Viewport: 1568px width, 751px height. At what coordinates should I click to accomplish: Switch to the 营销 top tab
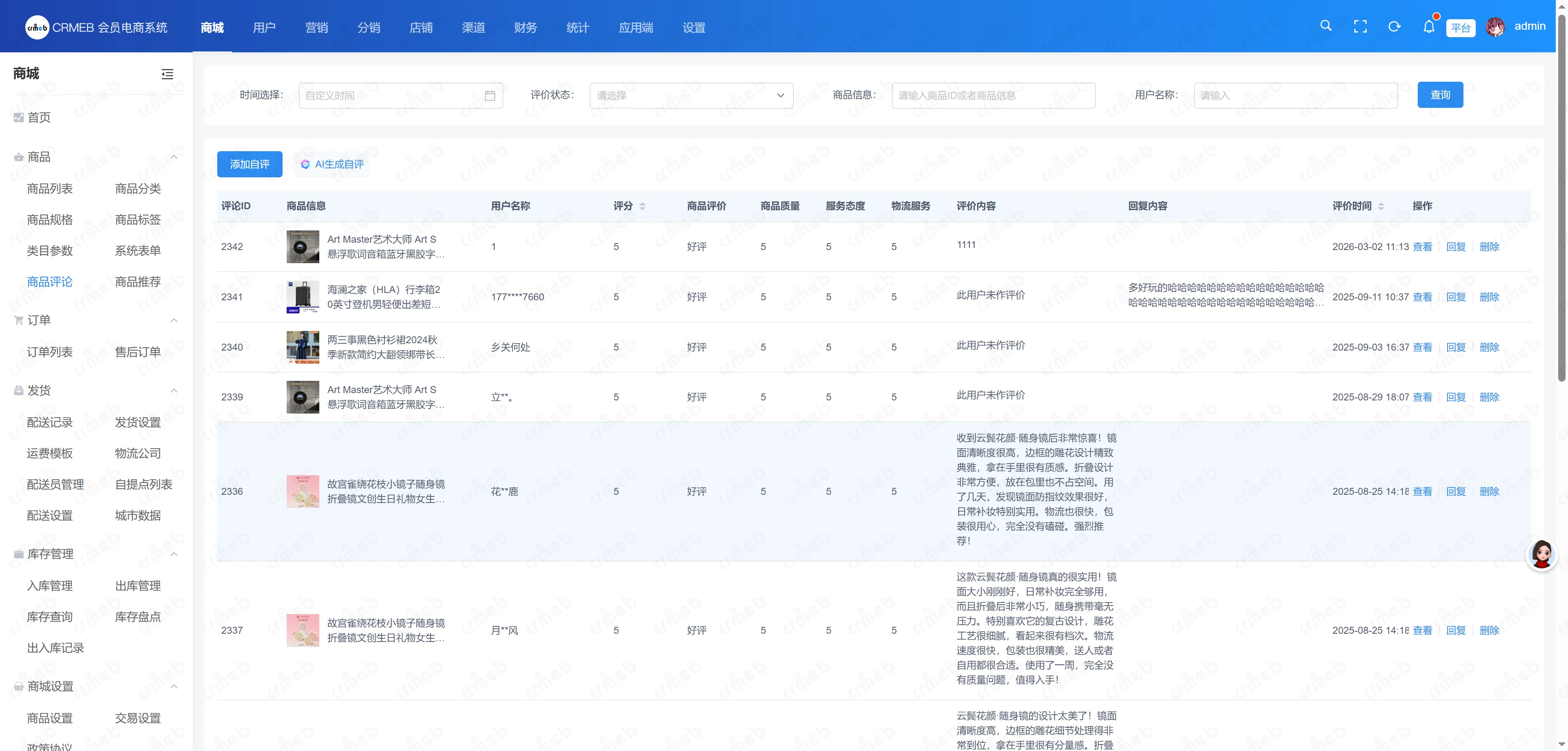(316, 27)
